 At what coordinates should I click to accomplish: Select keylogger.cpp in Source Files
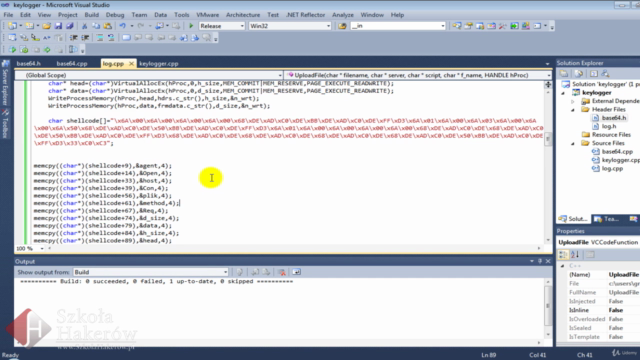[620, 160]
